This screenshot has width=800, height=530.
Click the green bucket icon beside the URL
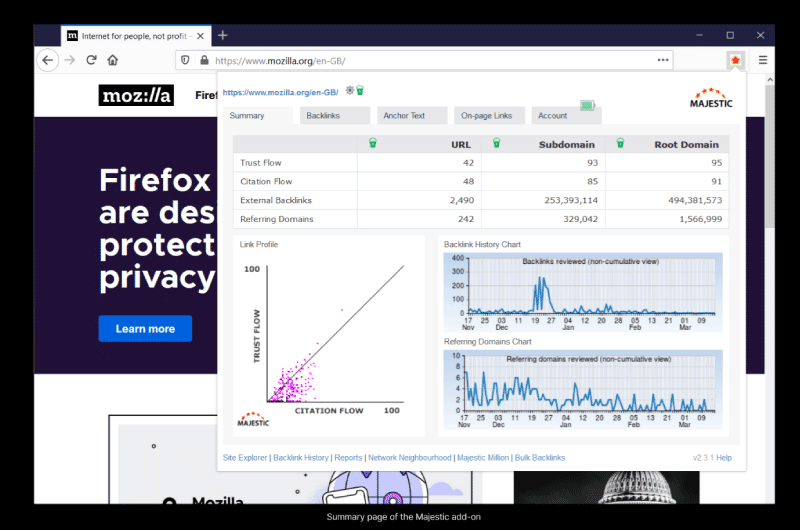360,90
